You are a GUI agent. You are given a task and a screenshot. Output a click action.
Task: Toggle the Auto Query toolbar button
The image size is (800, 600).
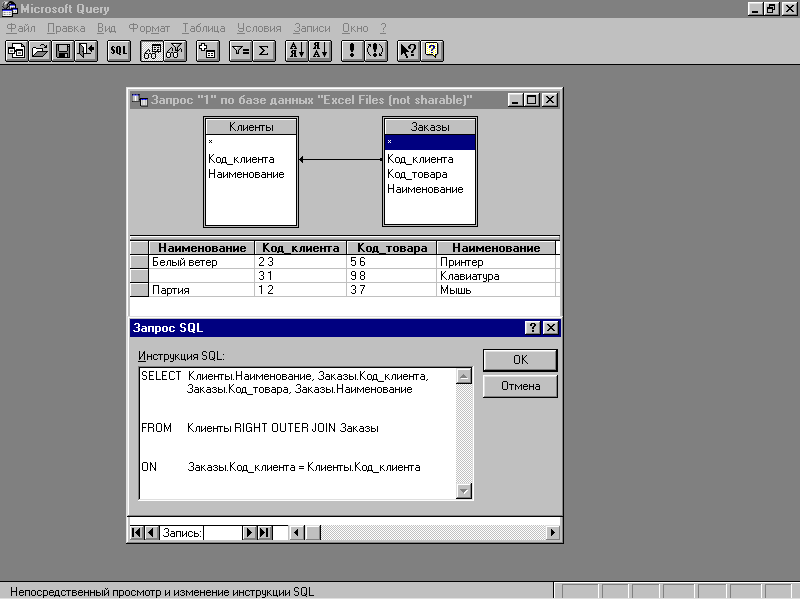point(376,51)
